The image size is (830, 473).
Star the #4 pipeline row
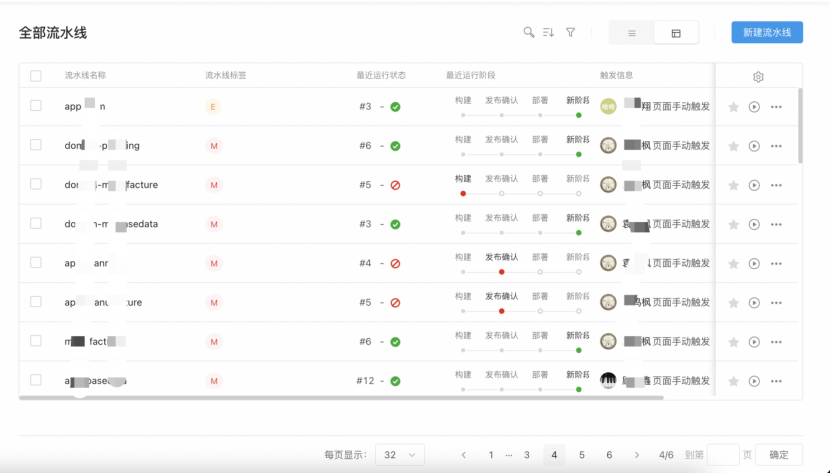733,263
